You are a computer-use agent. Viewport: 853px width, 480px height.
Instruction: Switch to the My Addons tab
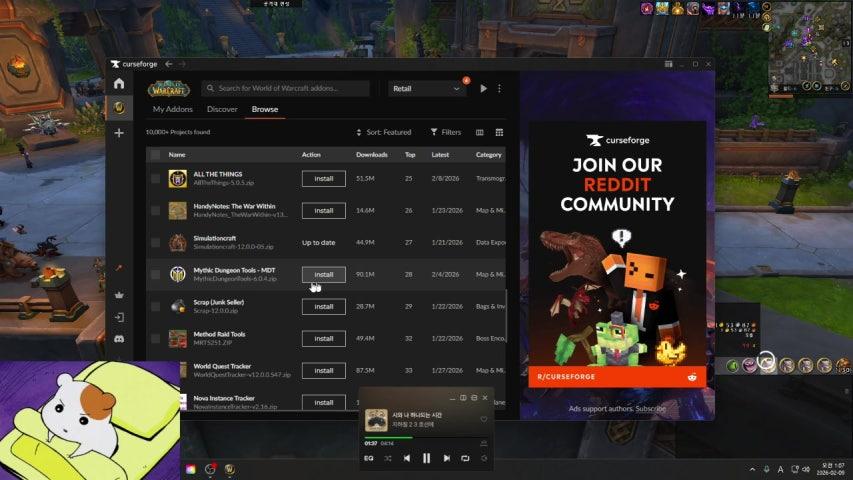(x=172, y=109)
